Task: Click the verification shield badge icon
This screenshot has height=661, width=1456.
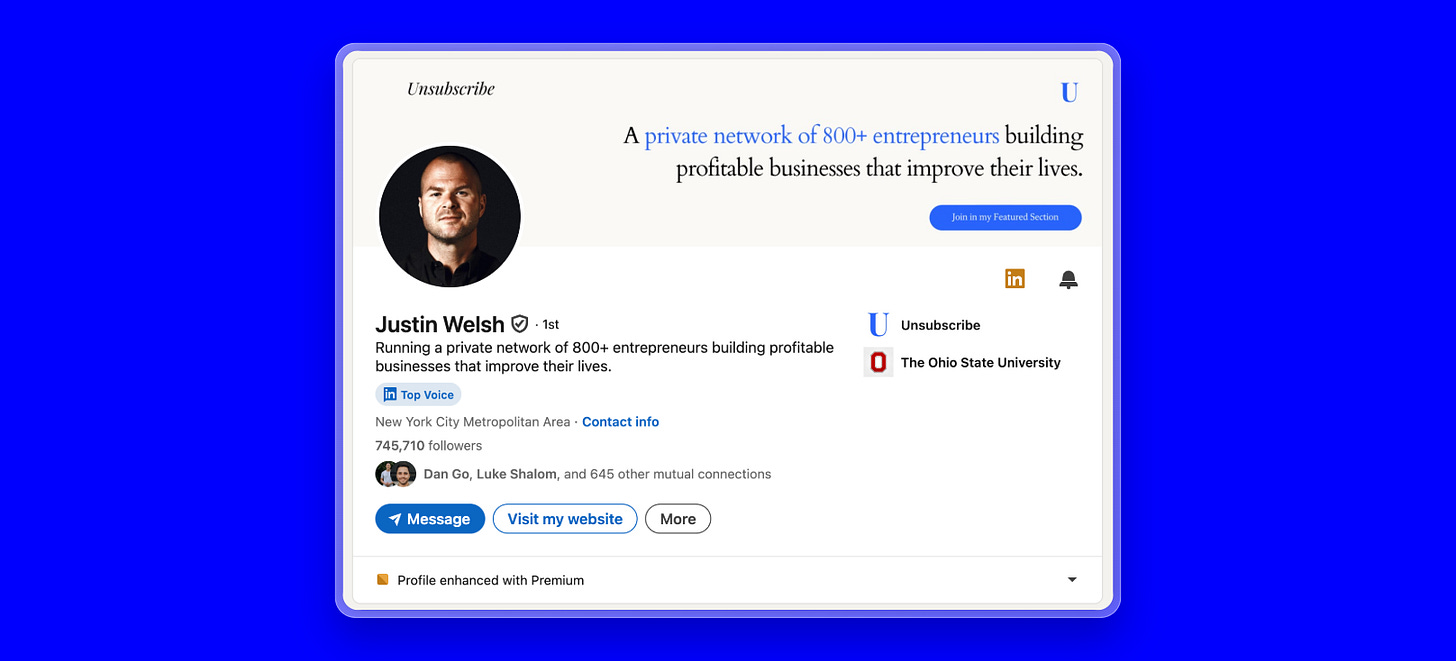Action: [519, 324]
